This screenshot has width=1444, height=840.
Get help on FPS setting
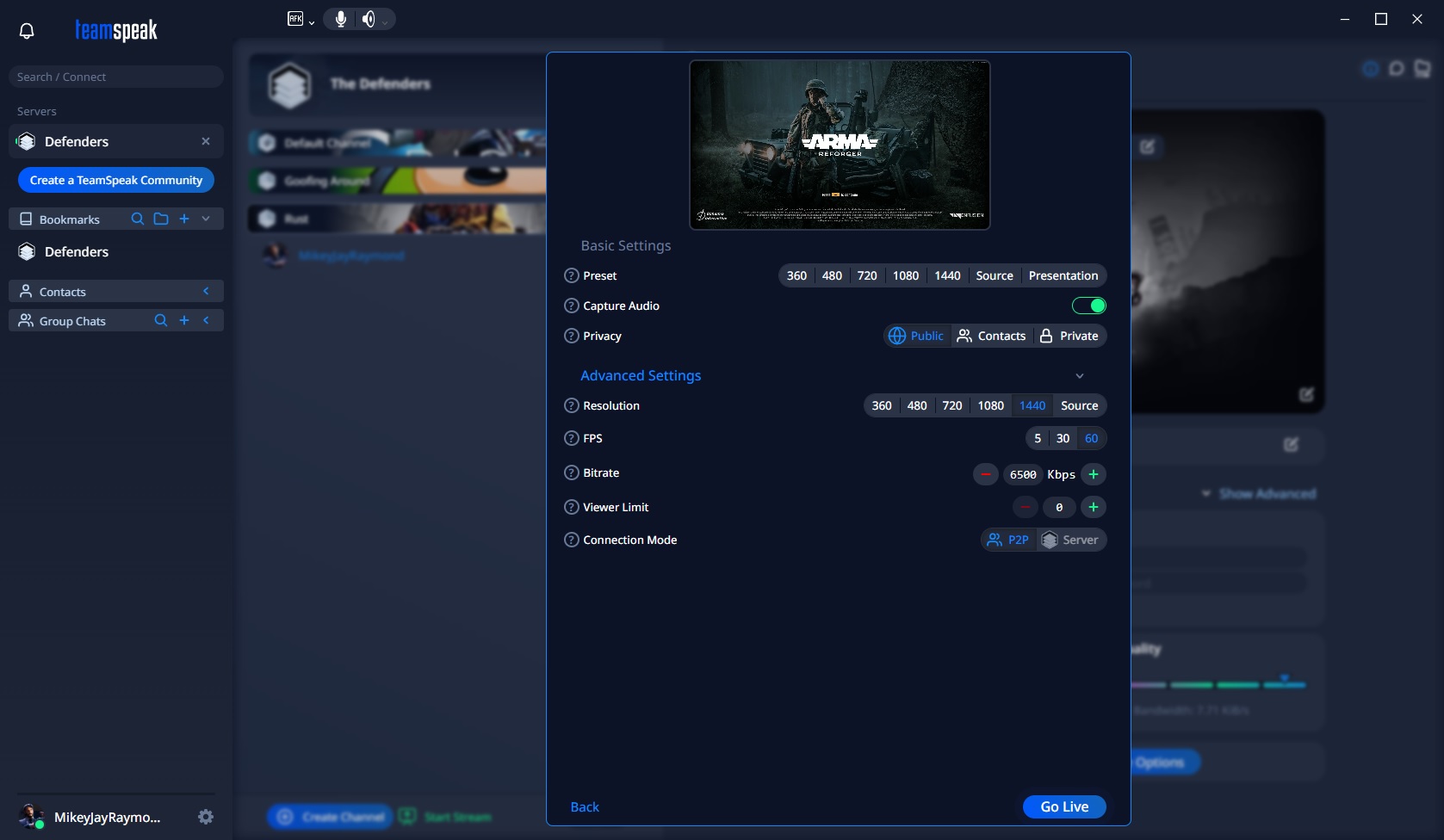[x=571, y=438]
